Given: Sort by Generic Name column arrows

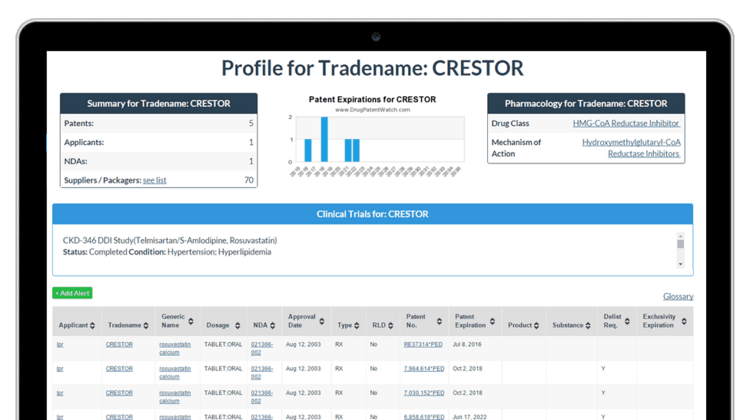Looking at the screenshot, I should pos(191,321).
